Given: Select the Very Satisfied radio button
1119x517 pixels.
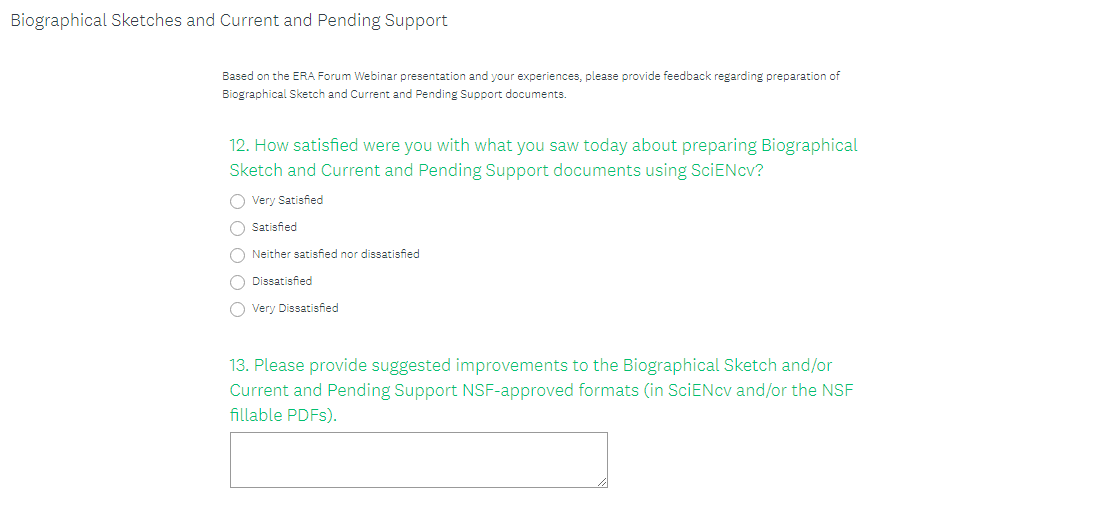Looking at the screenshot, I should [x=237, y=201].
